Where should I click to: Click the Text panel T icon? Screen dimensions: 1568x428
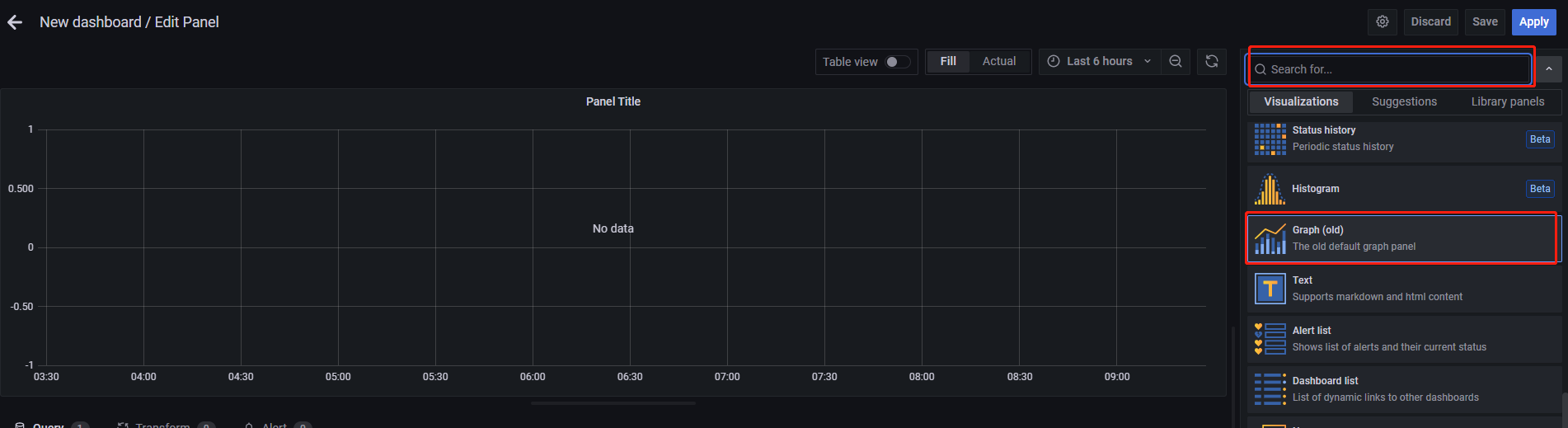click(1270, 289)
